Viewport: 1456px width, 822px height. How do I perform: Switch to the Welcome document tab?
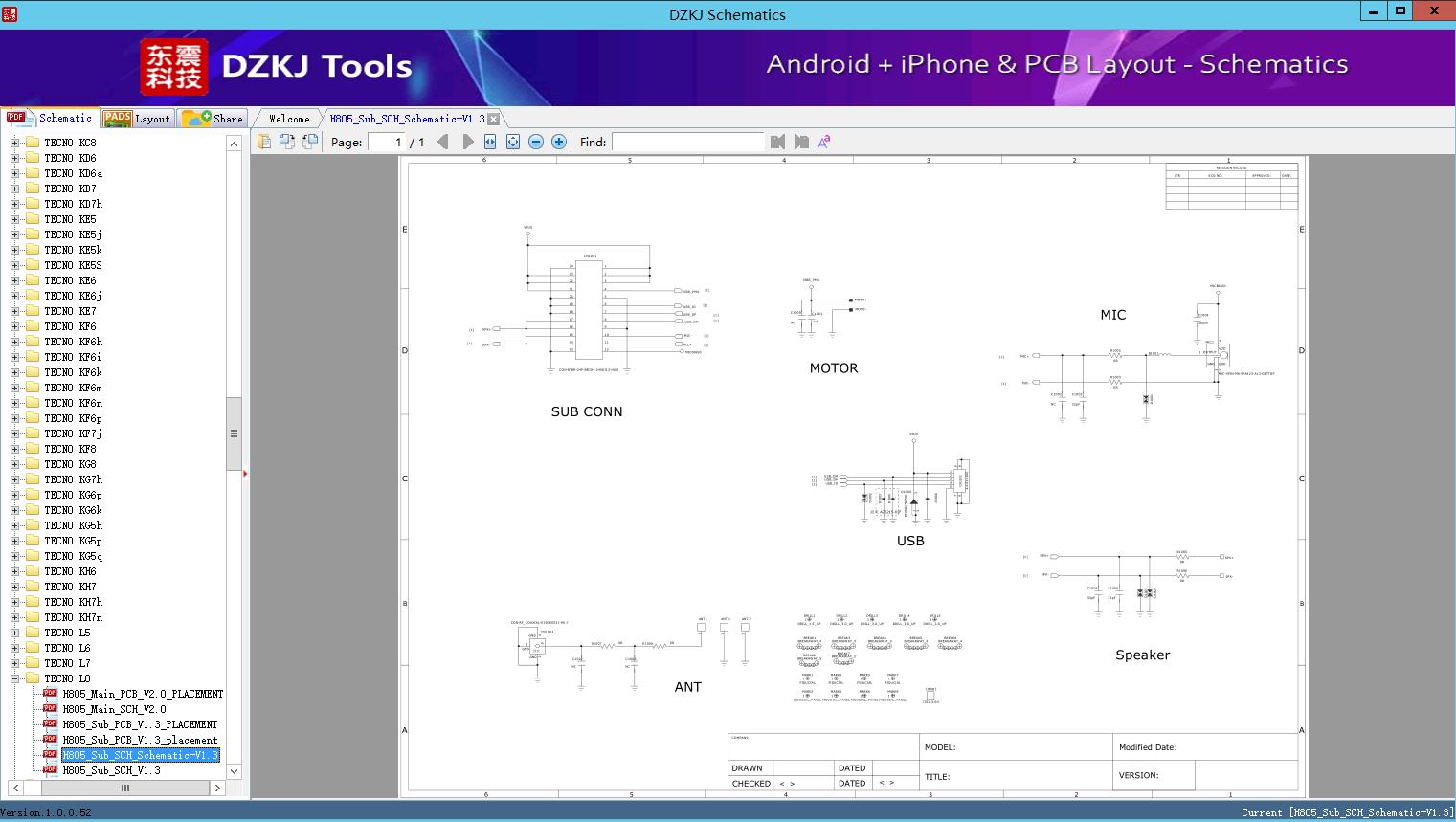(289, 119)
